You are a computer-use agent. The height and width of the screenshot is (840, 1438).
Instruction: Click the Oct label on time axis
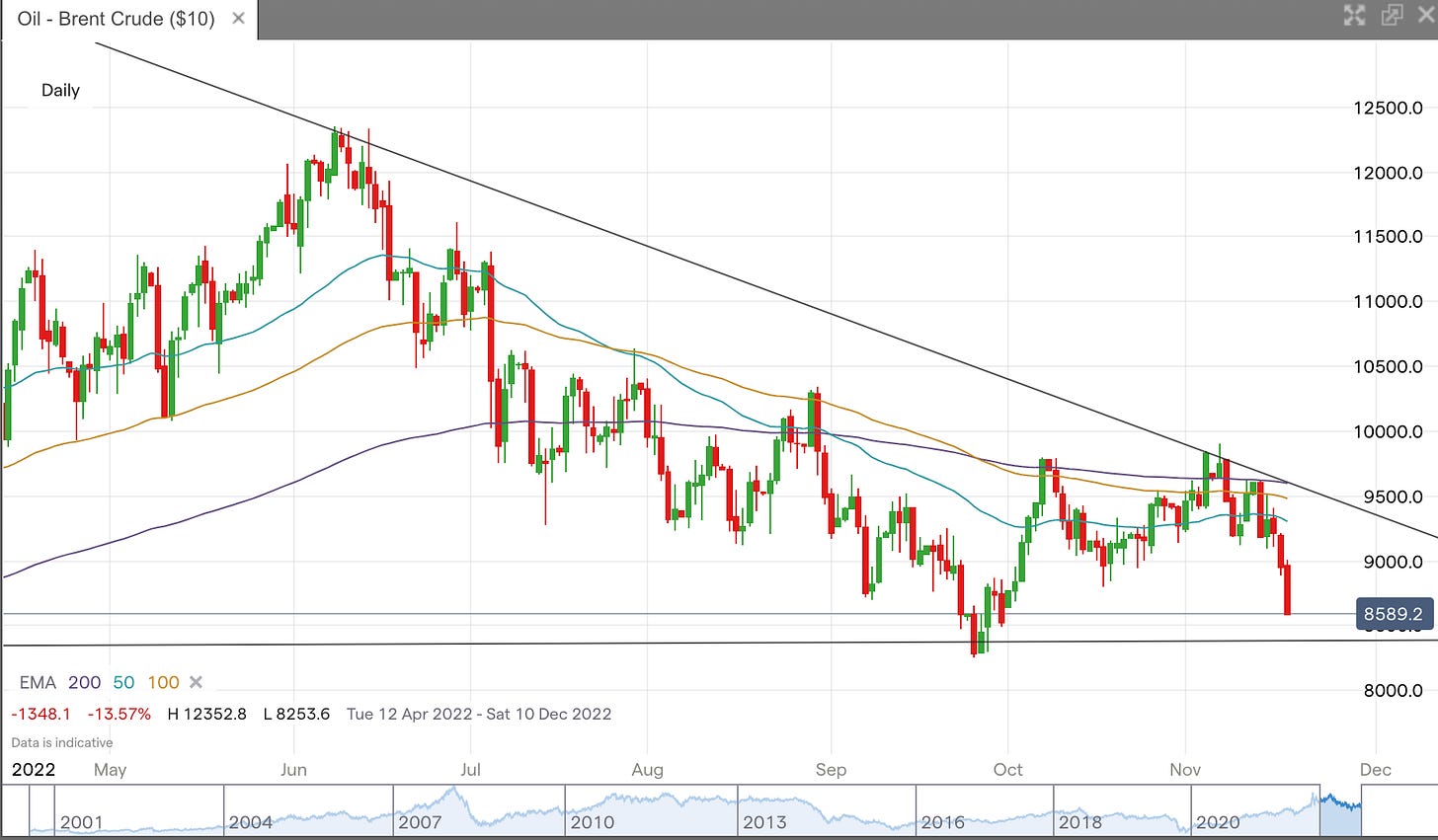click(1007, 769)
